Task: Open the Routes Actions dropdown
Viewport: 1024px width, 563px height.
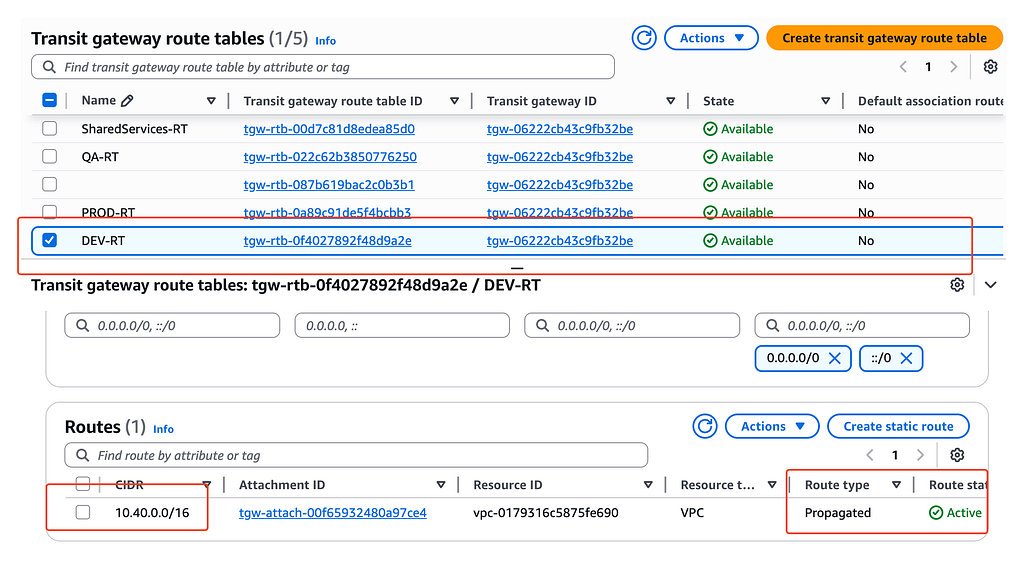Action: click(772, 426)
